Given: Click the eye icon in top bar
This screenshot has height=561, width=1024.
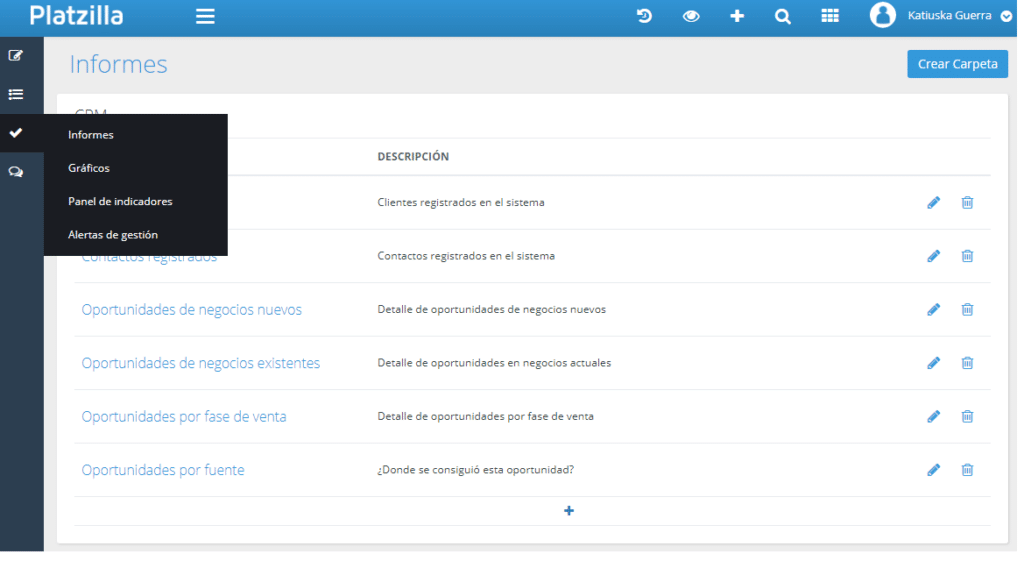Looking at the screenshot, I should tap(691, 16).
